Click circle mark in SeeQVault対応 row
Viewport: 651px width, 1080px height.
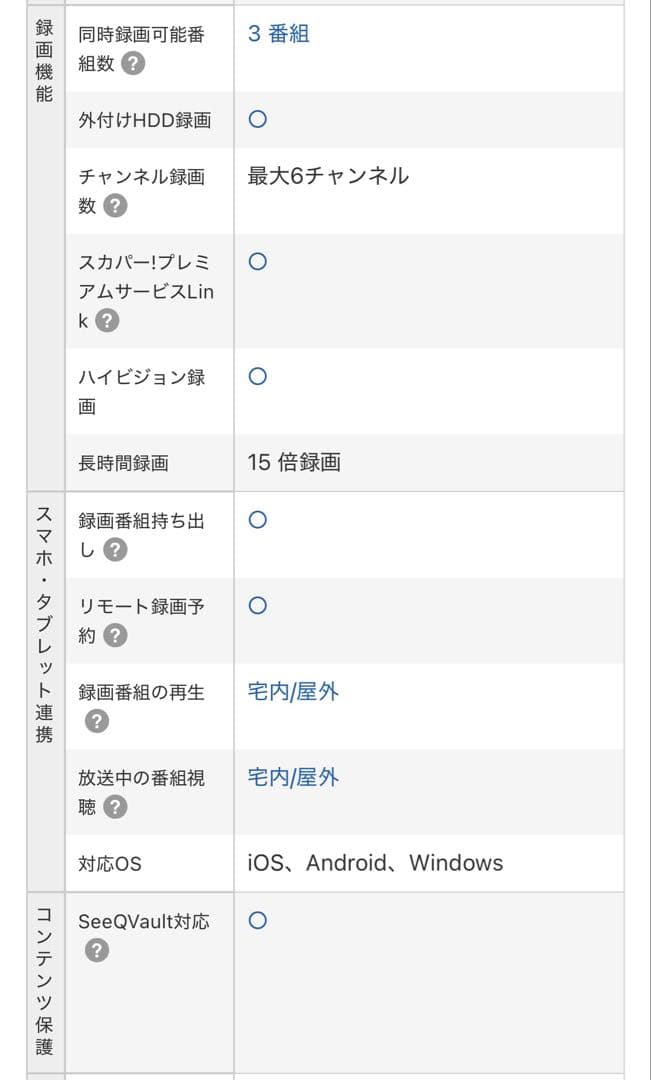pyautogui.click(x=257, y=921)
